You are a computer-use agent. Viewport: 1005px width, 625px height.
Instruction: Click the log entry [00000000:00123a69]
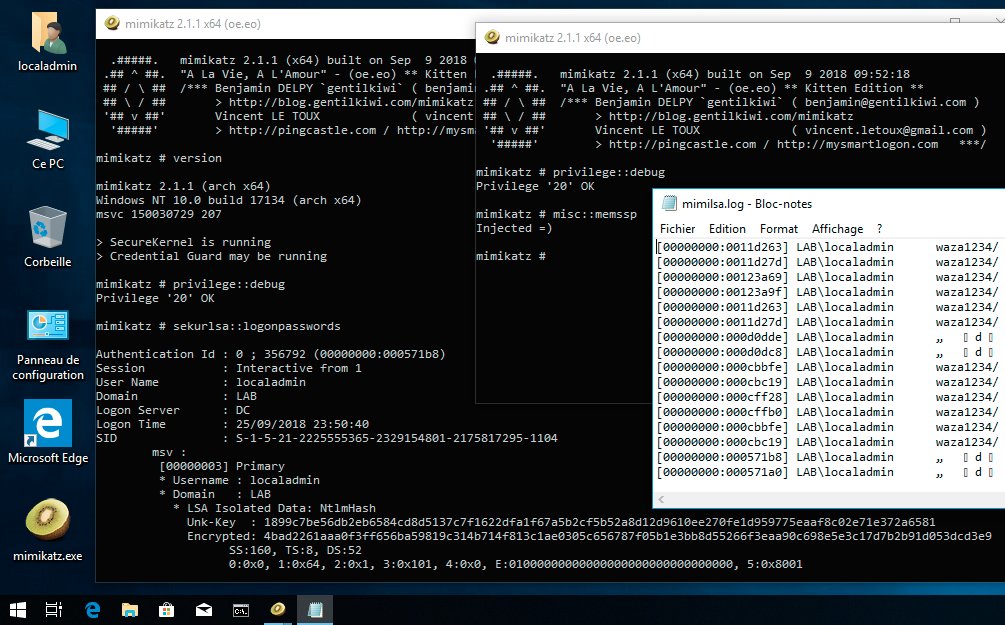tap(722, 277)
